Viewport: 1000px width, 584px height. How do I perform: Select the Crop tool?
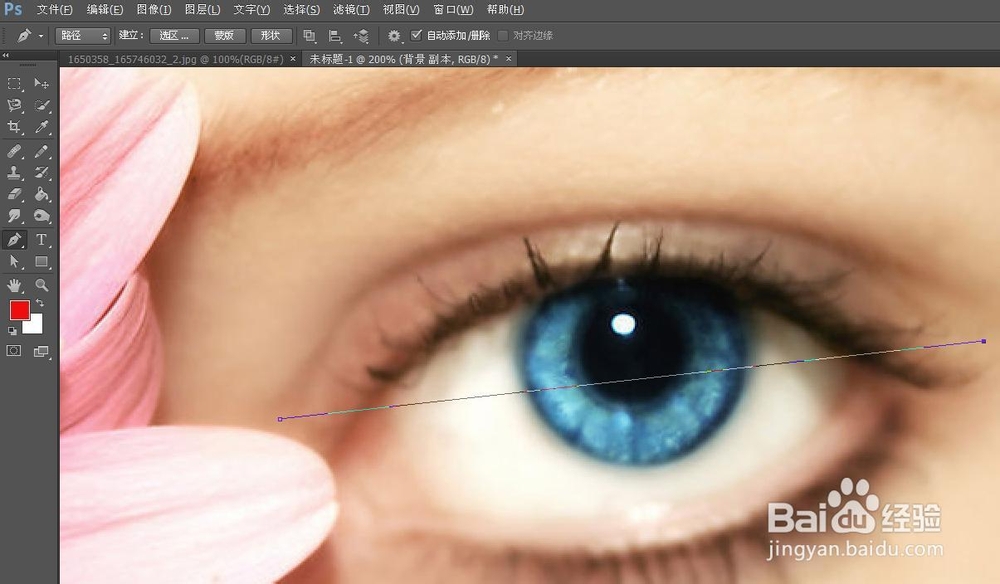coord(14,128)
